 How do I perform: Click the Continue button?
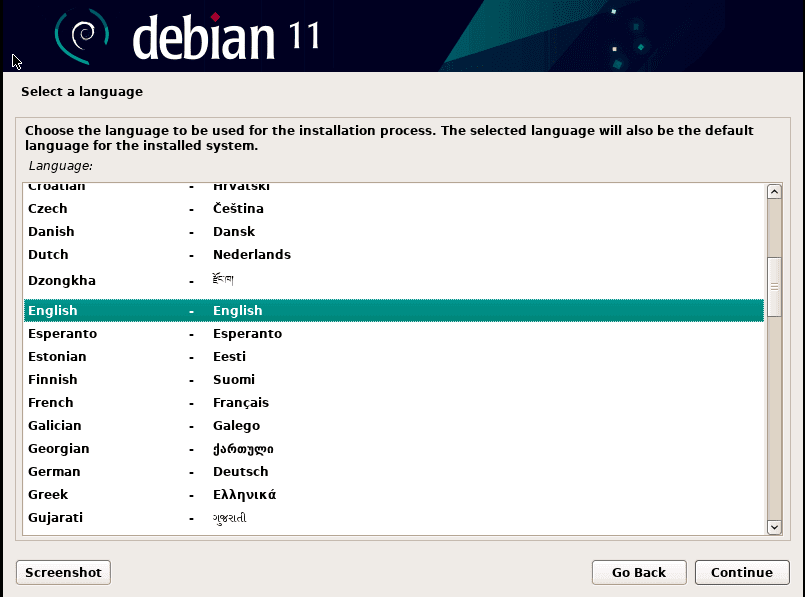(742, 572)
